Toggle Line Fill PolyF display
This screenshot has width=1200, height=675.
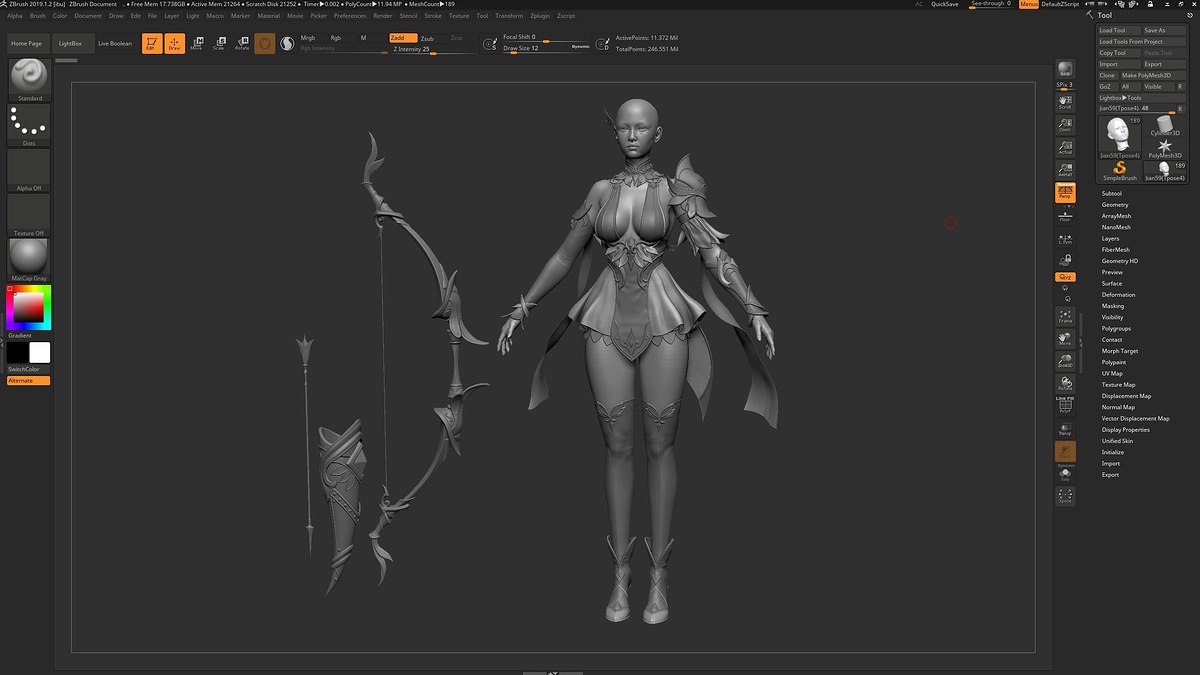[x=1066, y=404]
